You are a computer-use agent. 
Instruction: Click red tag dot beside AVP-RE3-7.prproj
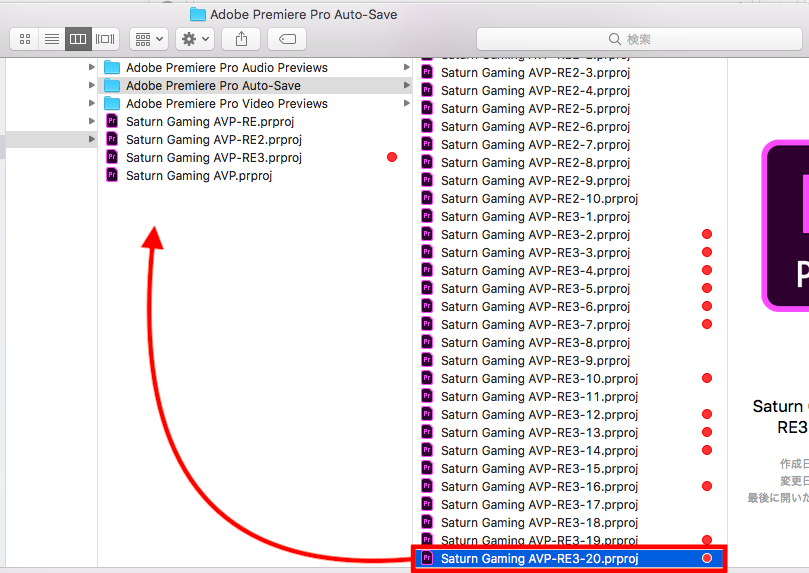point(707,324)
